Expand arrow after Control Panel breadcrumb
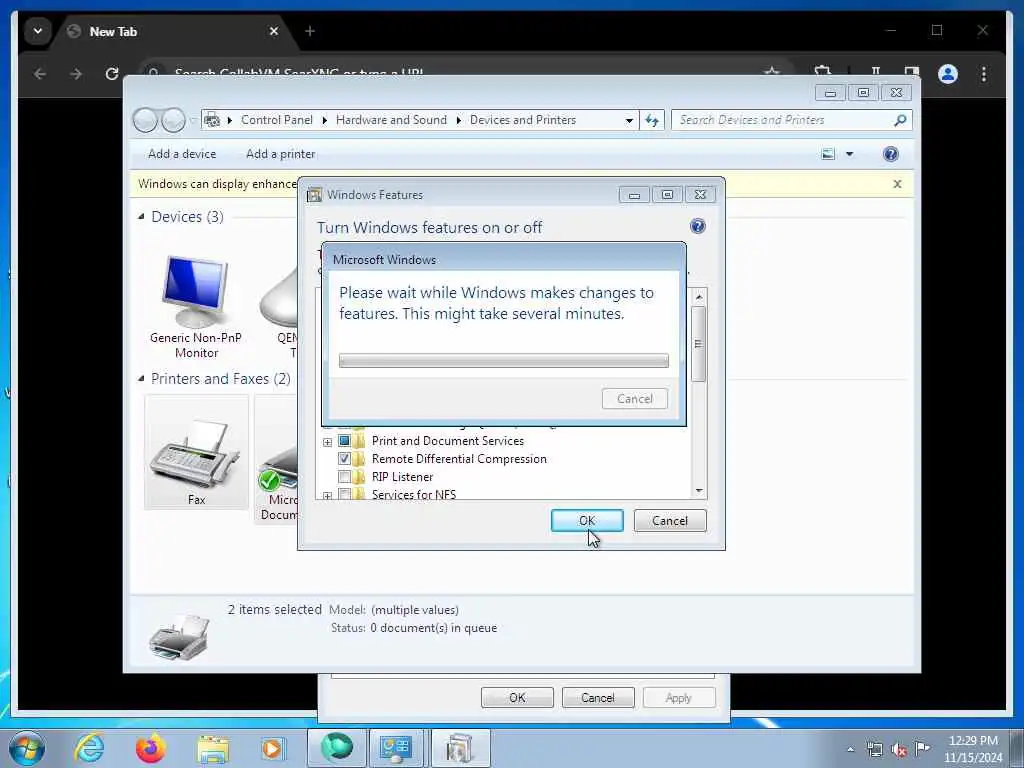The image size is (1024, 768). [325, 120]
